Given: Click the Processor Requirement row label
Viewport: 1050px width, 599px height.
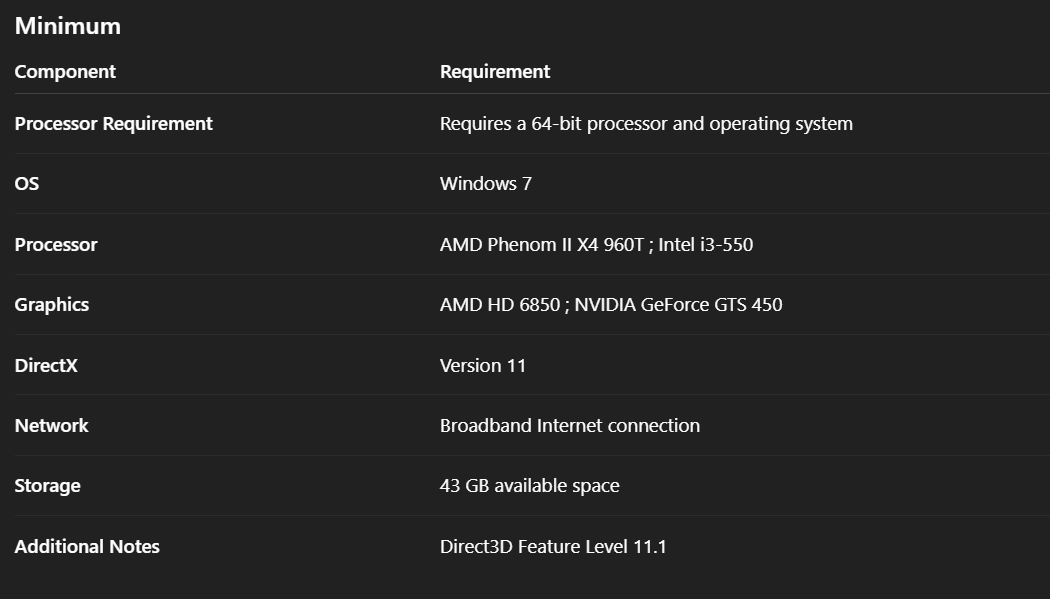Looking at the screenshot, I should 113,124.
